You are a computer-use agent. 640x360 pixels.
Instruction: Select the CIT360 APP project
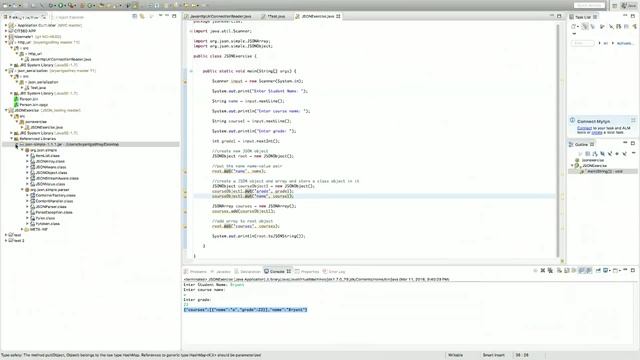tap(25, 31)
